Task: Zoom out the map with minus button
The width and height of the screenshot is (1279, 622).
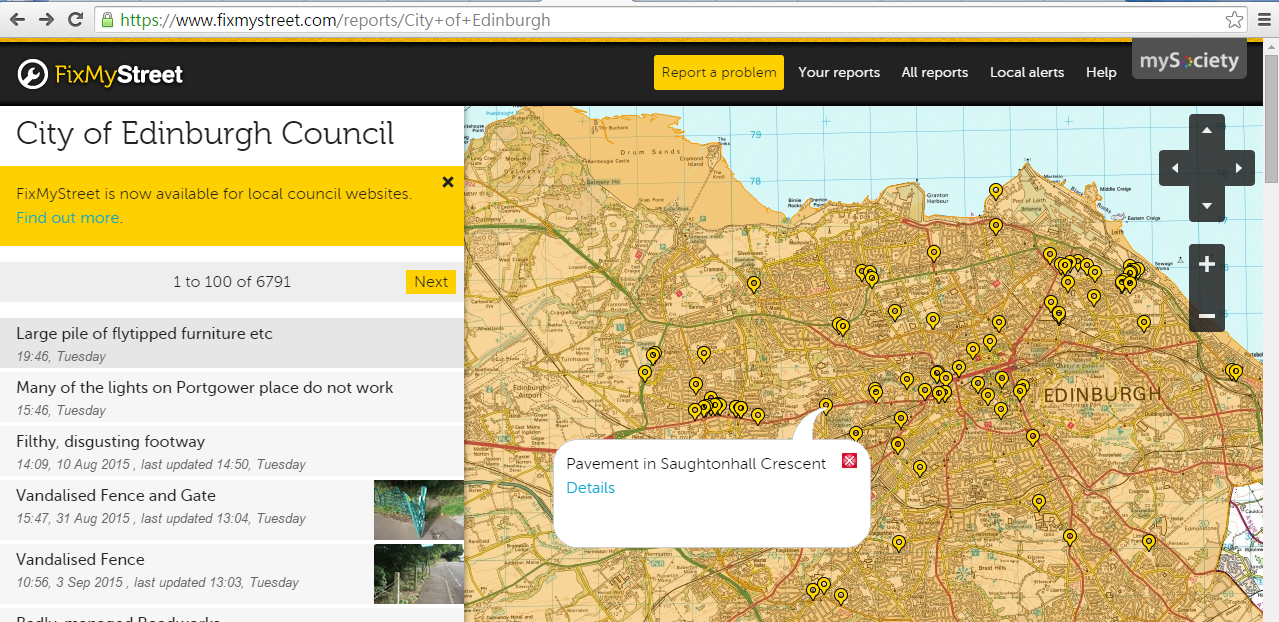Action: [1206, 316]
